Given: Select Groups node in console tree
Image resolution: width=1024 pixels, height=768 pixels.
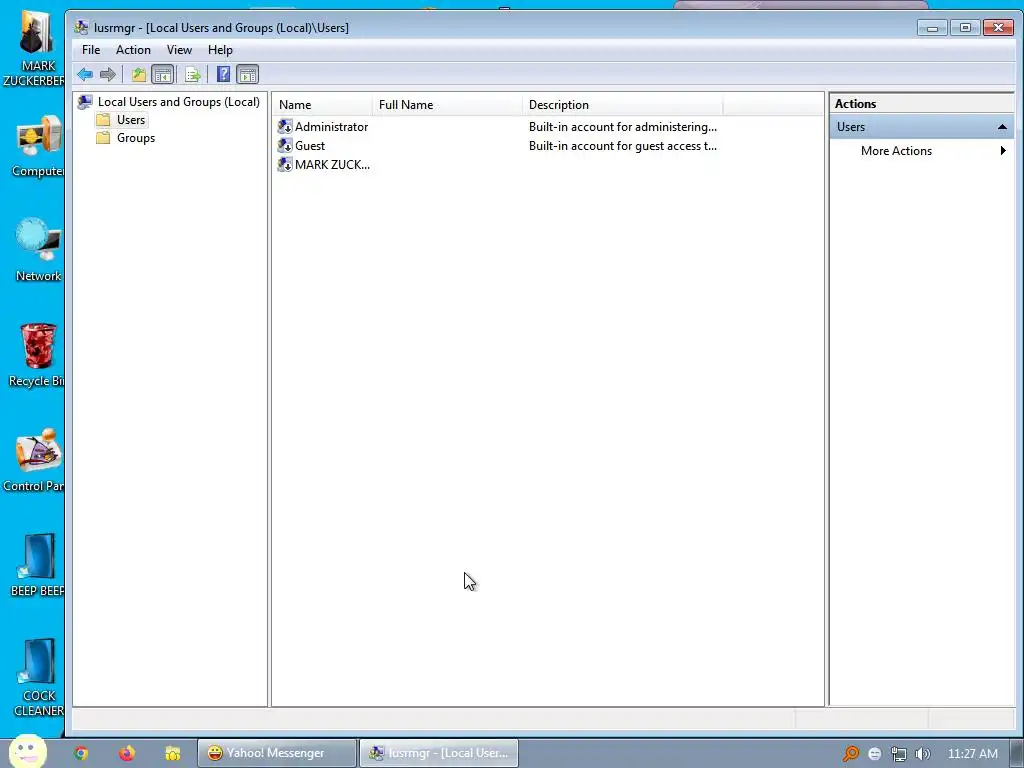Looking at the screenshot, I should 136,138.
